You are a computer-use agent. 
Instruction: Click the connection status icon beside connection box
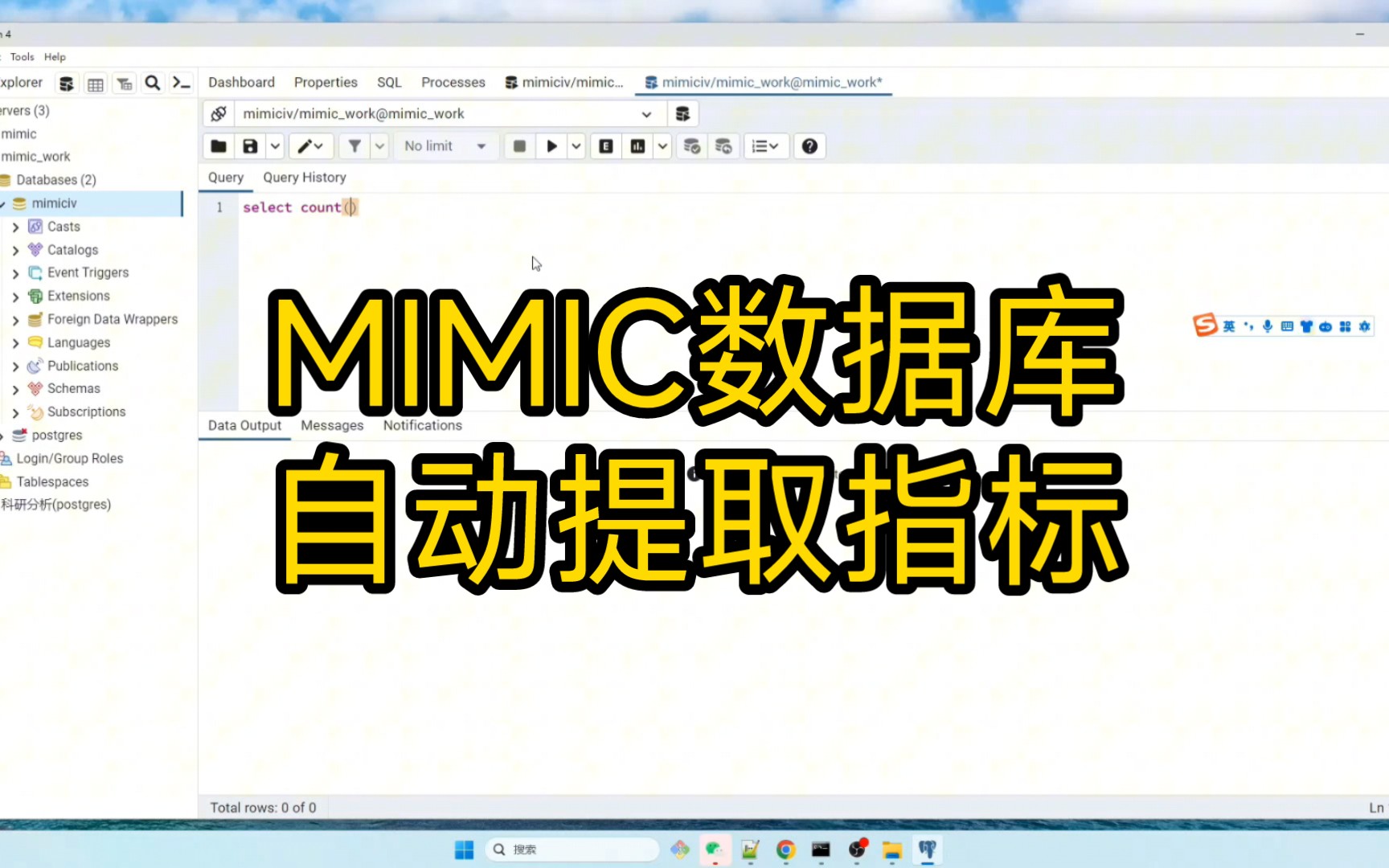click(219, 114)
